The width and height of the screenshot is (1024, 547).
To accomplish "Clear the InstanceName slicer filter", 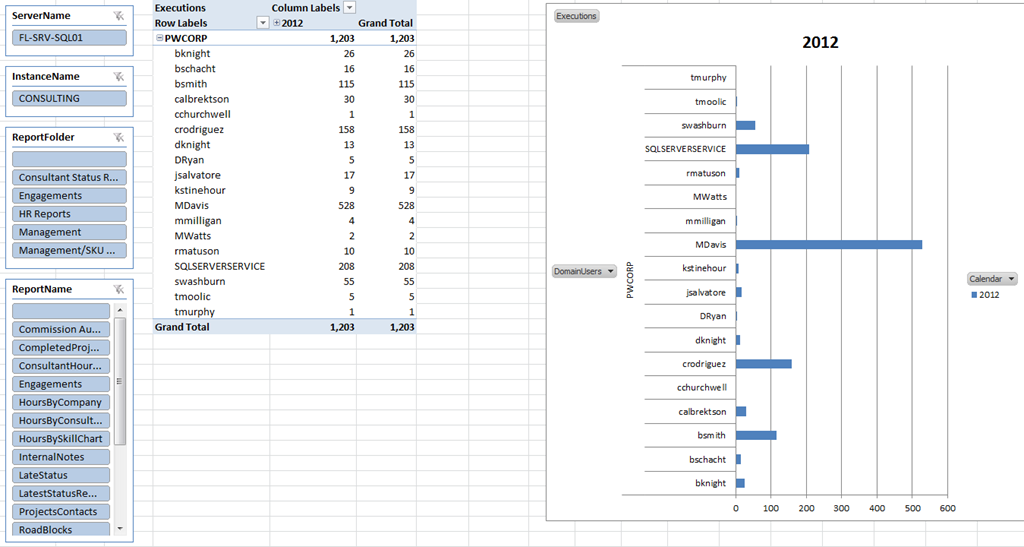I will point(119,77).
